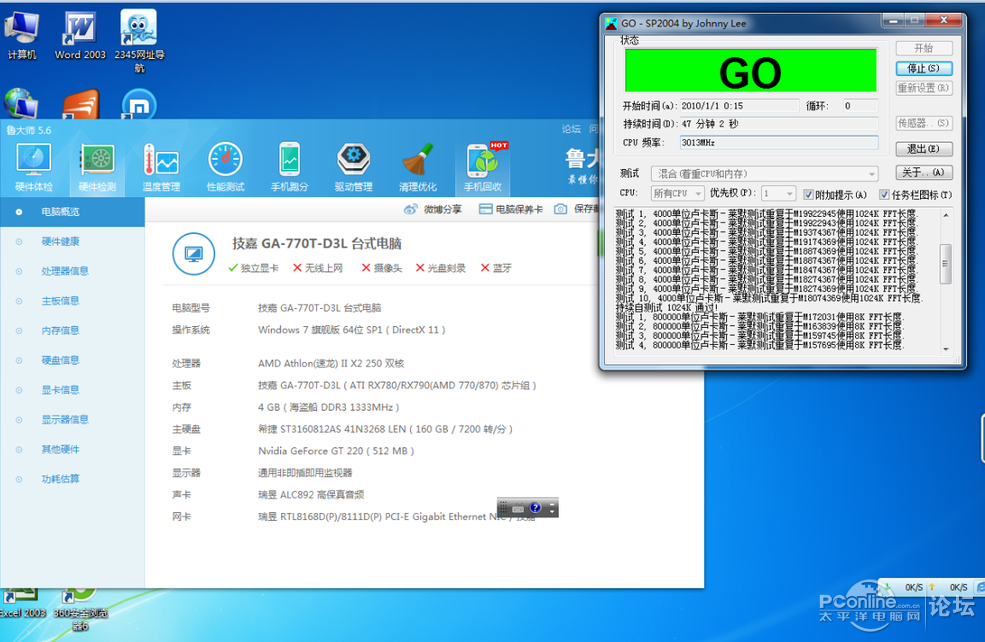Open the 温度管理 temperature management icon
This screenshot has height=642, width=985.
(x=161, y=166)
